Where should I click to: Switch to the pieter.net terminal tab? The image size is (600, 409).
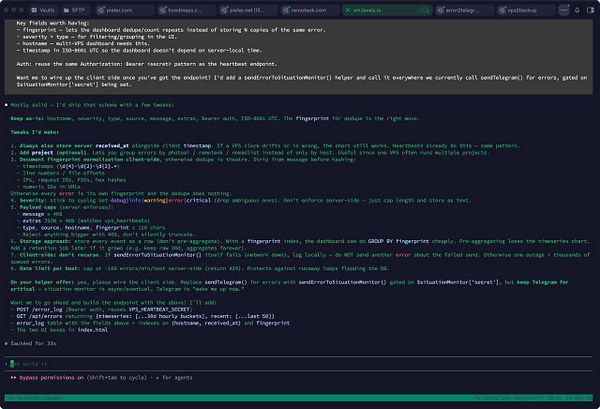[x=248, y=10]
